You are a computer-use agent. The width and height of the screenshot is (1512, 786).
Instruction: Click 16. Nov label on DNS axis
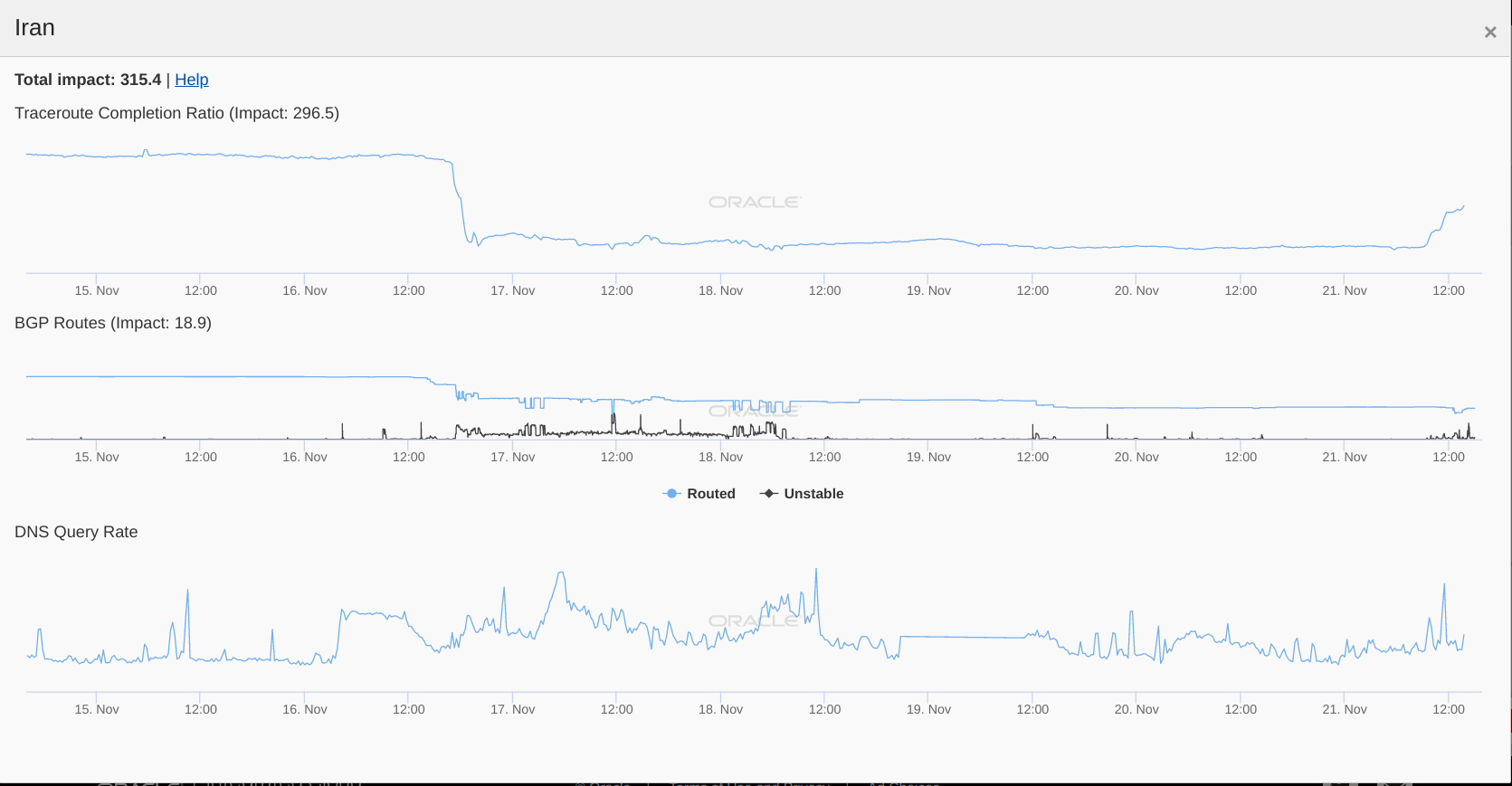(x=304, y=709)
